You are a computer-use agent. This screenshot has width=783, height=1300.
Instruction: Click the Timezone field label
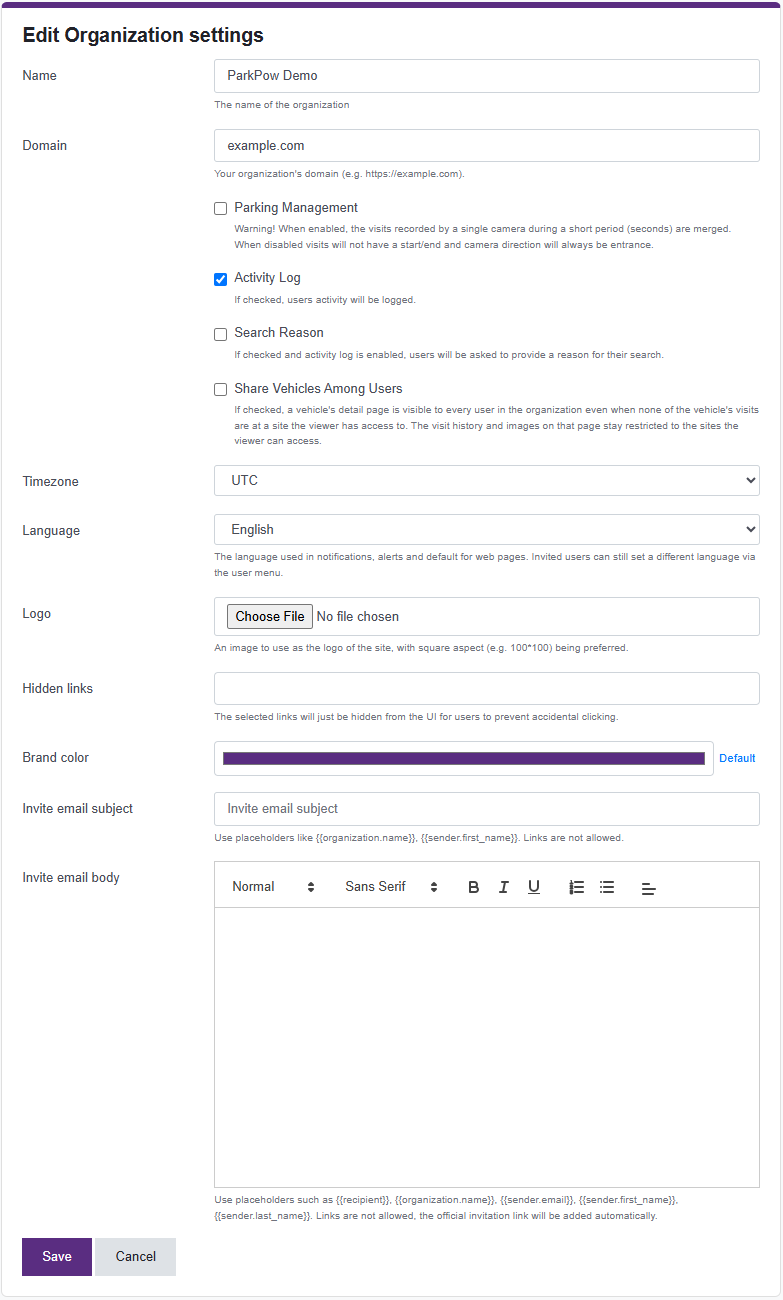(x=50, y=482)
